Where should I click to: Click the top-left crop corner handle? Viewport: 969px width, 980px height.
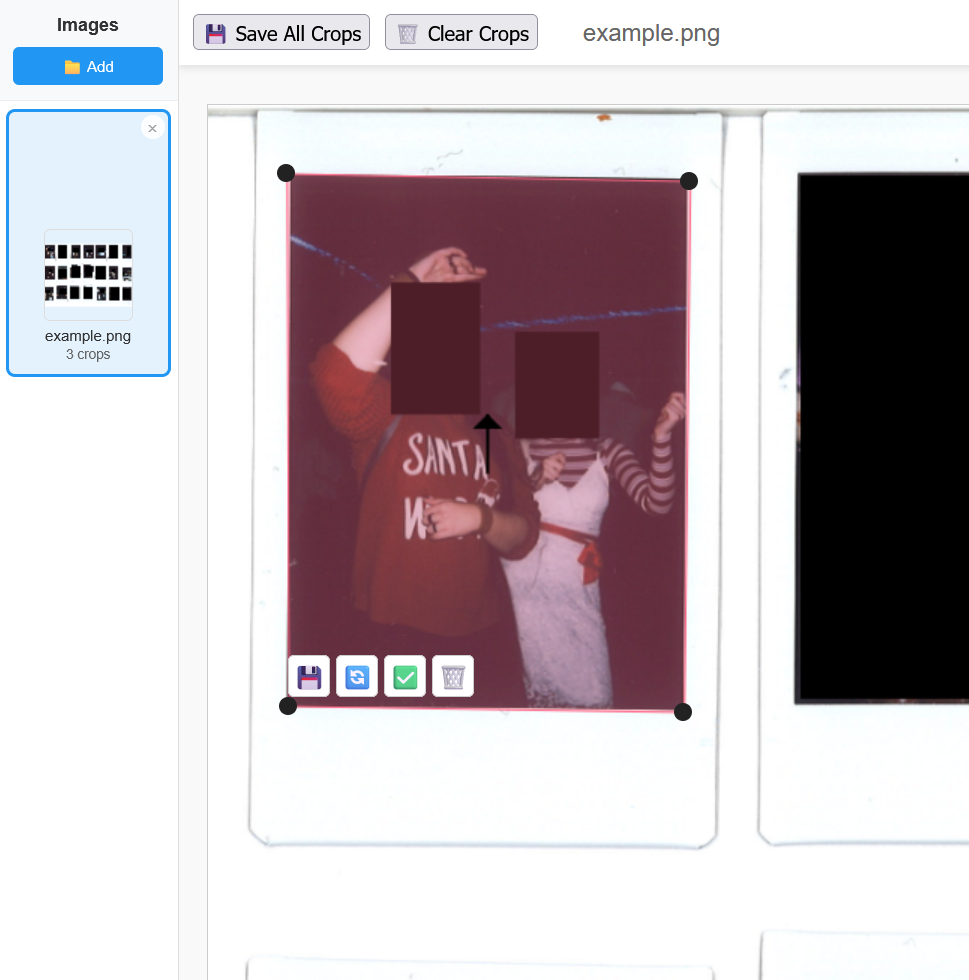pyautogui.click(x=286, y=173)
